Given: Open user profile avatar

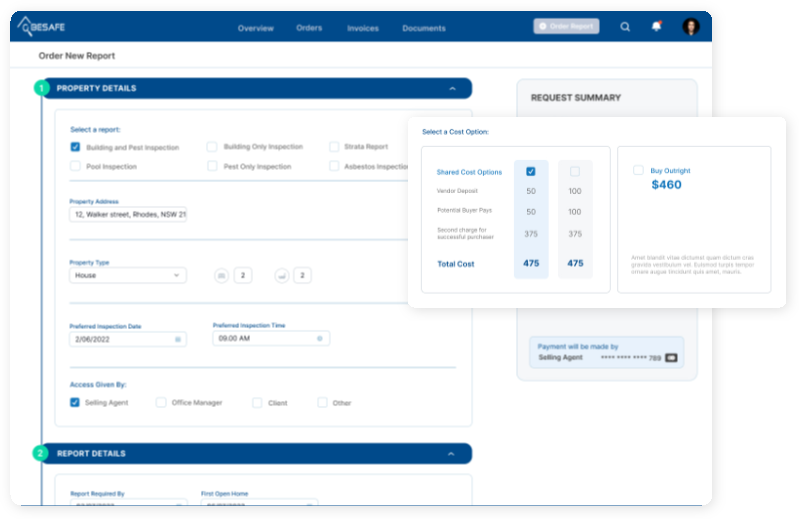Looking at the screenshot, I should [690, 27].
